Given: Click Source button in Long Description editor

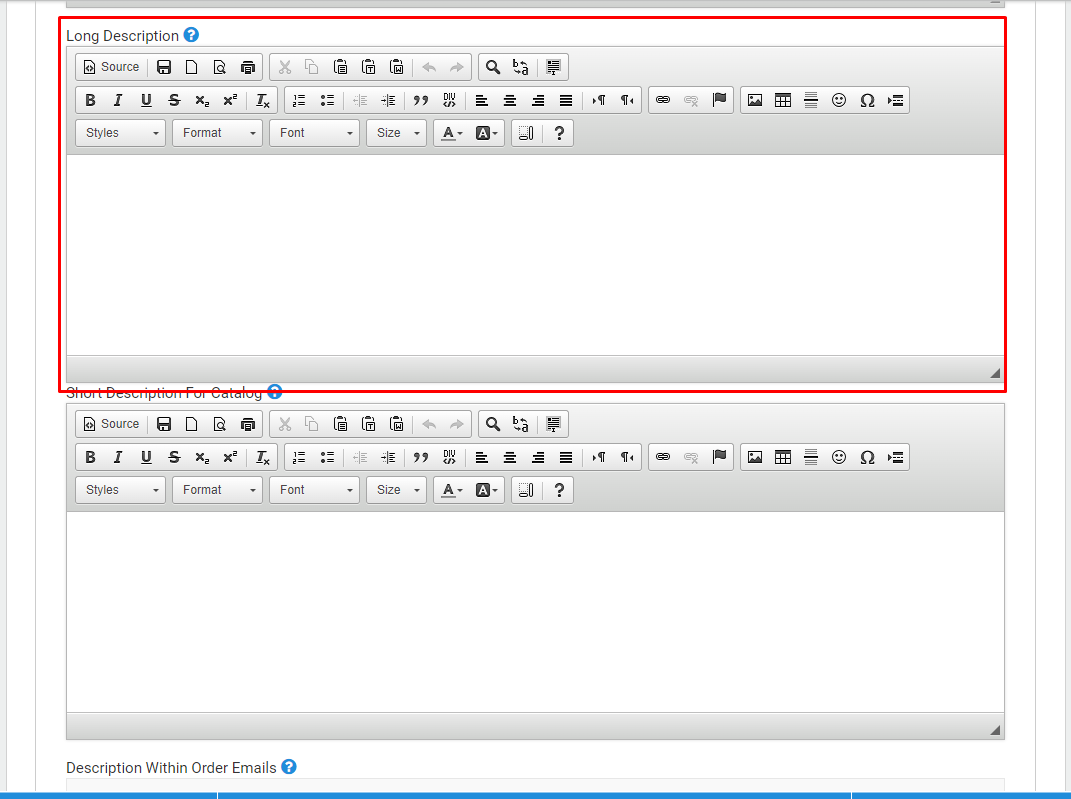Looking at the screenshot, I should tap(111, 67).
